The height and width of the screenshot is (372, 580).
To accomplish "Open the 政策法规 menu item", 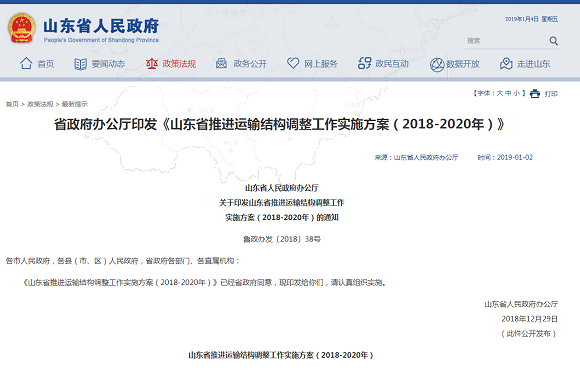I will [x=179, y=64].
